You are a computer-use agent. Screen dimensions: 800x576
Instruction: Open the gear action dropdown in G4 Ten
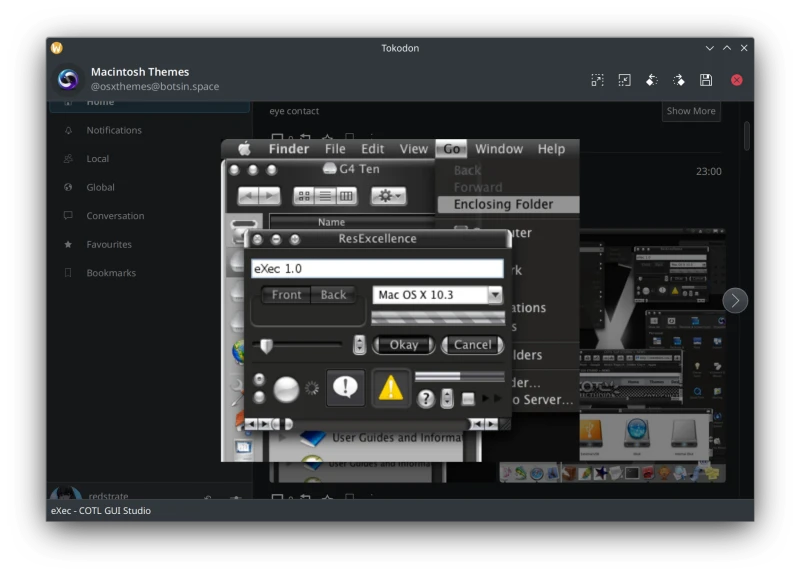[388, 196]
